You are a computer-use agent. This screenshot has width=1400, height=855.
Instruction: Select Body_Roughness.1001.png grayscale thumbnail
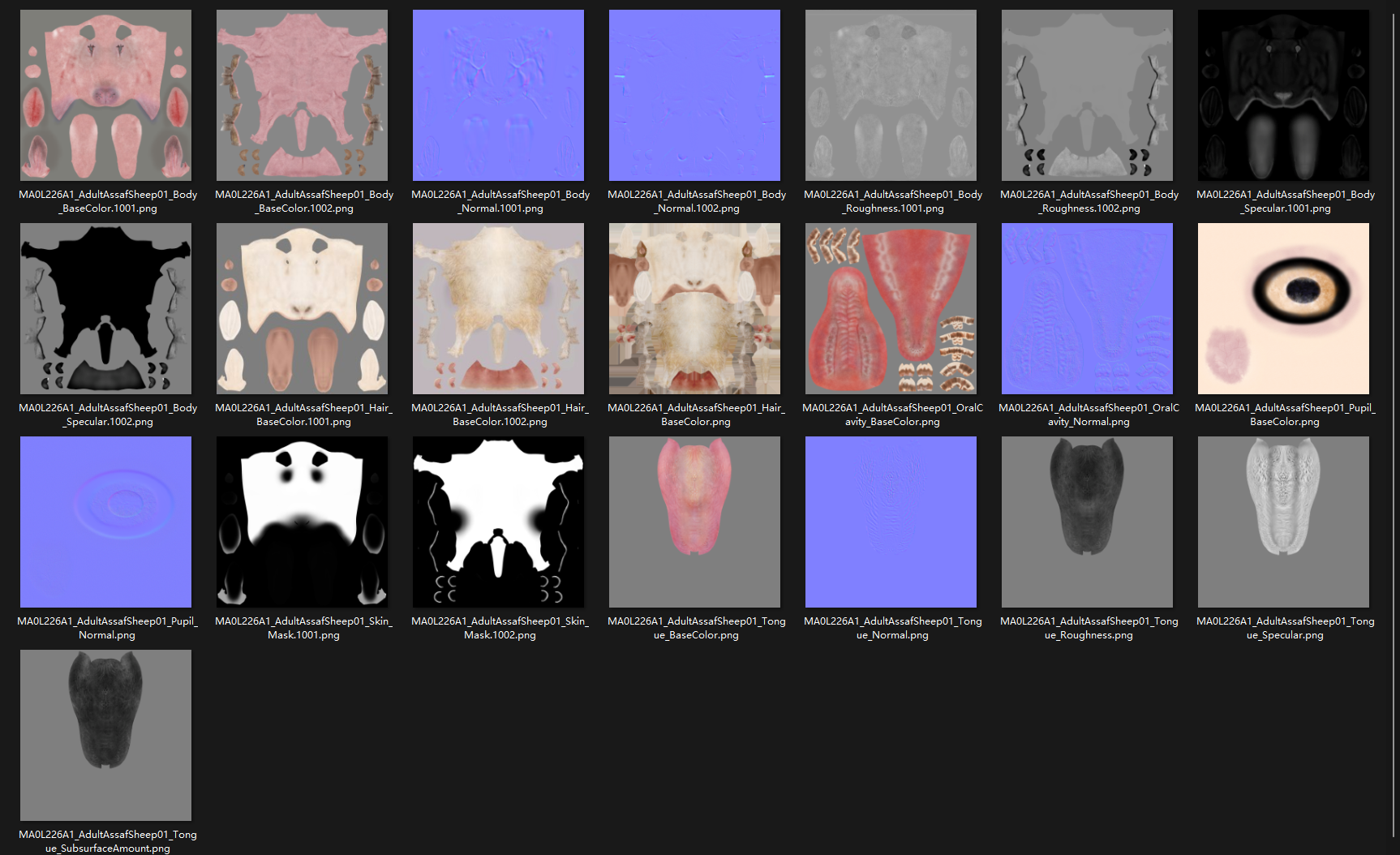coord(891,95)
